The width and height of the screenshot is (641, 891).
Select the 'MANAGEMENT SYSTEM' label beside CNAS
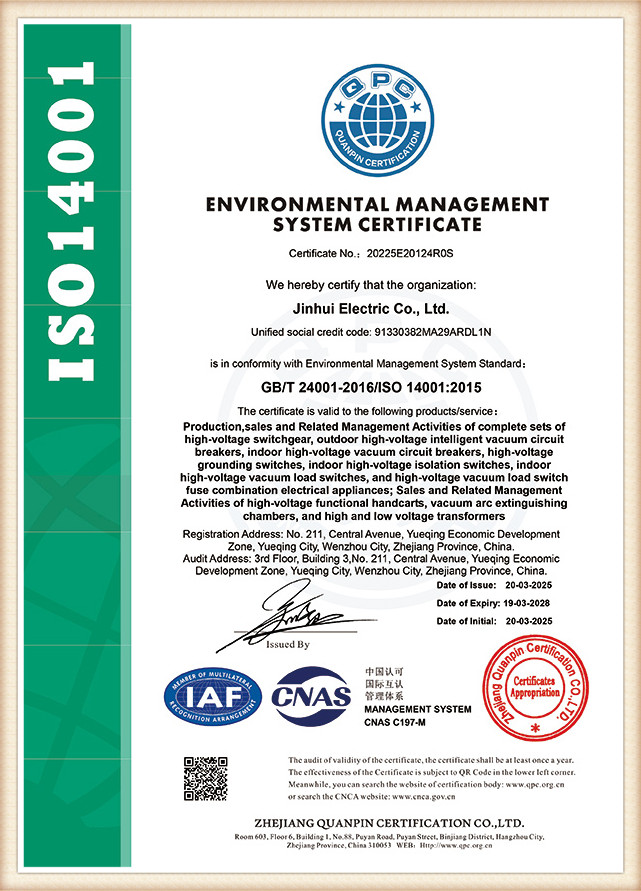[x=418, y=709]
